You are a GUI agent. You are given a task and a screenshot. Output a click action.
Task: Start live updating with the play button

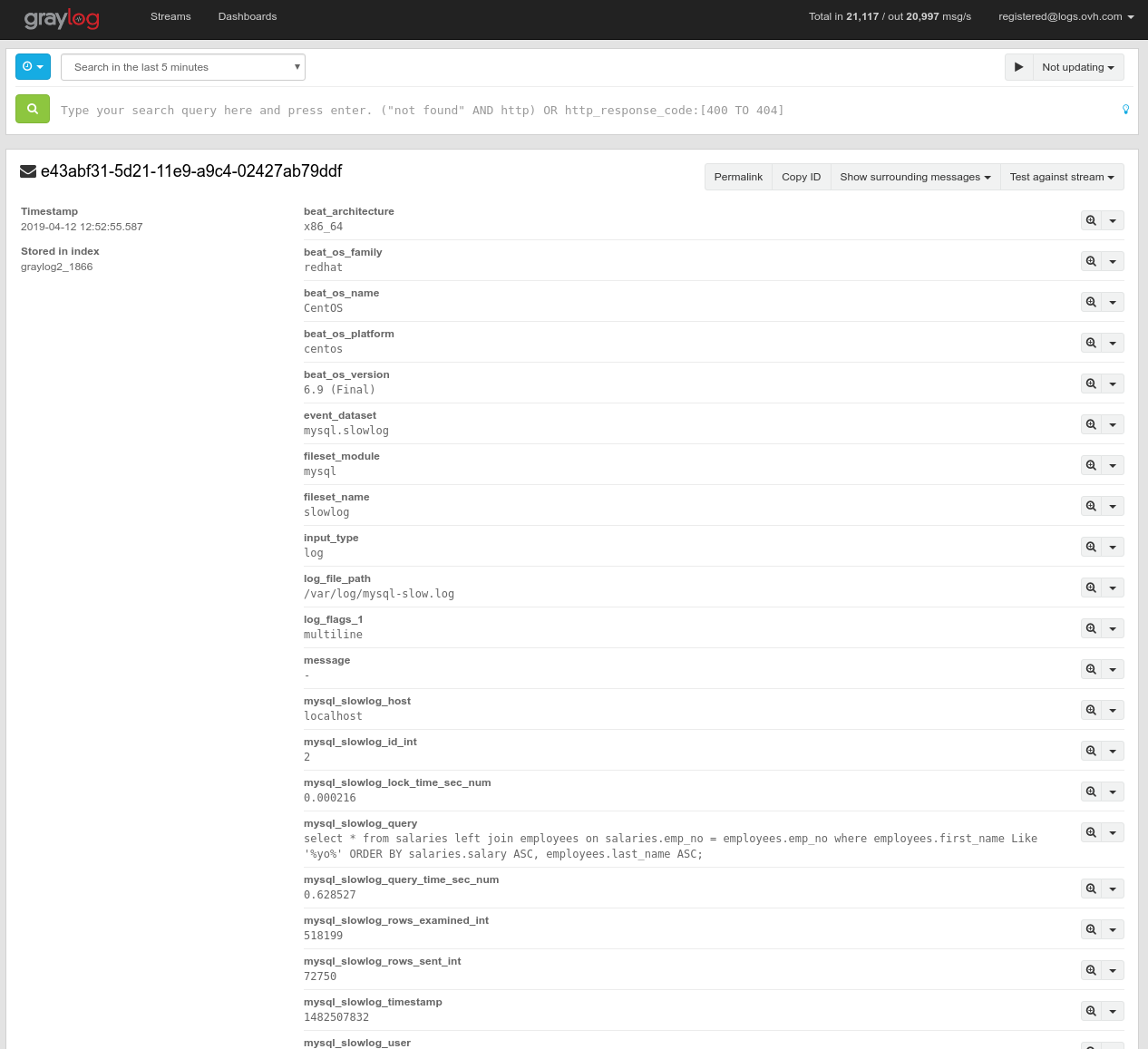click(1018, 66)
